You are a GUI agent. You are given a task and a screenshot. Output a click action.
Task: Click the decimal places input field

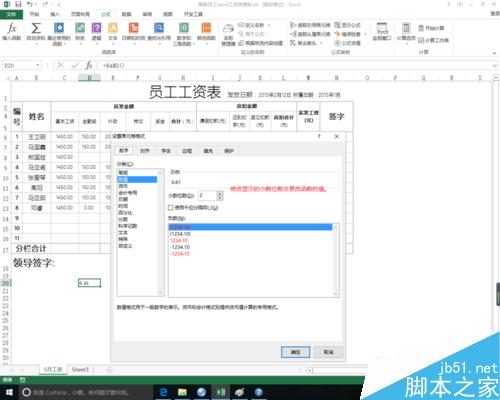pos(207,196)
